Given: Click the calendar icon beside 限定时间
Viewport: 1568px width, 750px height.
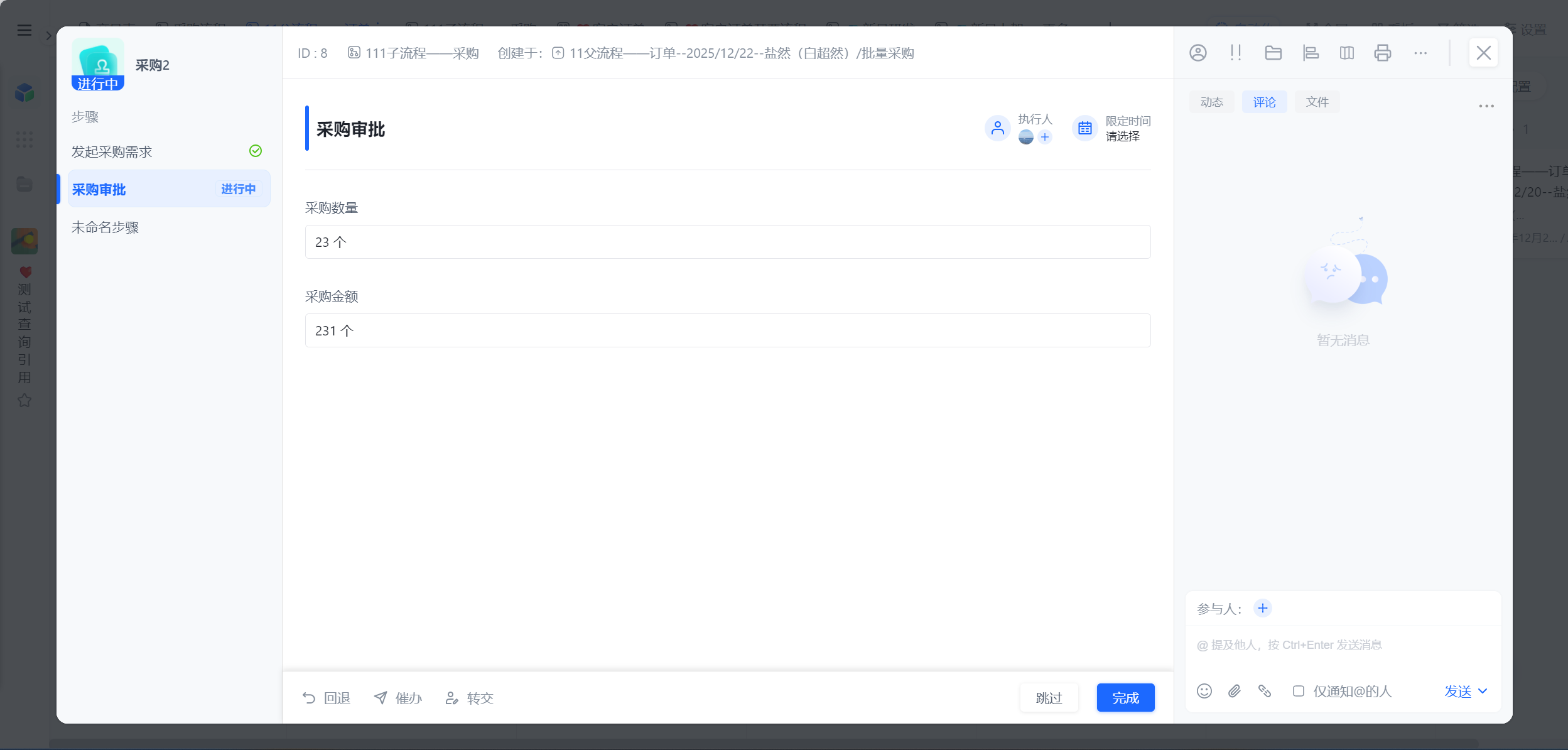Looking at the screenshot, I should click(x=1084, y=128).
